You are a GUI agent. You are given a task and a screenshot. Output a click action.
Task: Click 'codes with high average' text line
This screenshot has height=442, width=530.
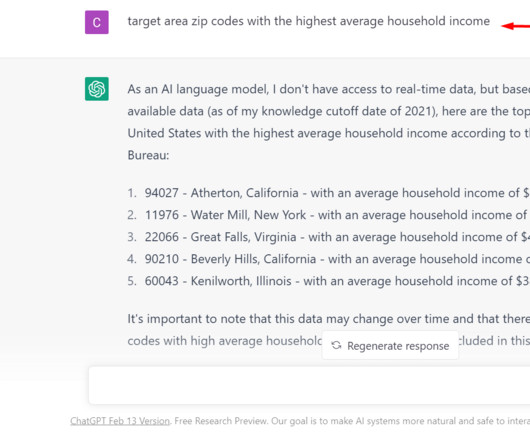[225, 341]
